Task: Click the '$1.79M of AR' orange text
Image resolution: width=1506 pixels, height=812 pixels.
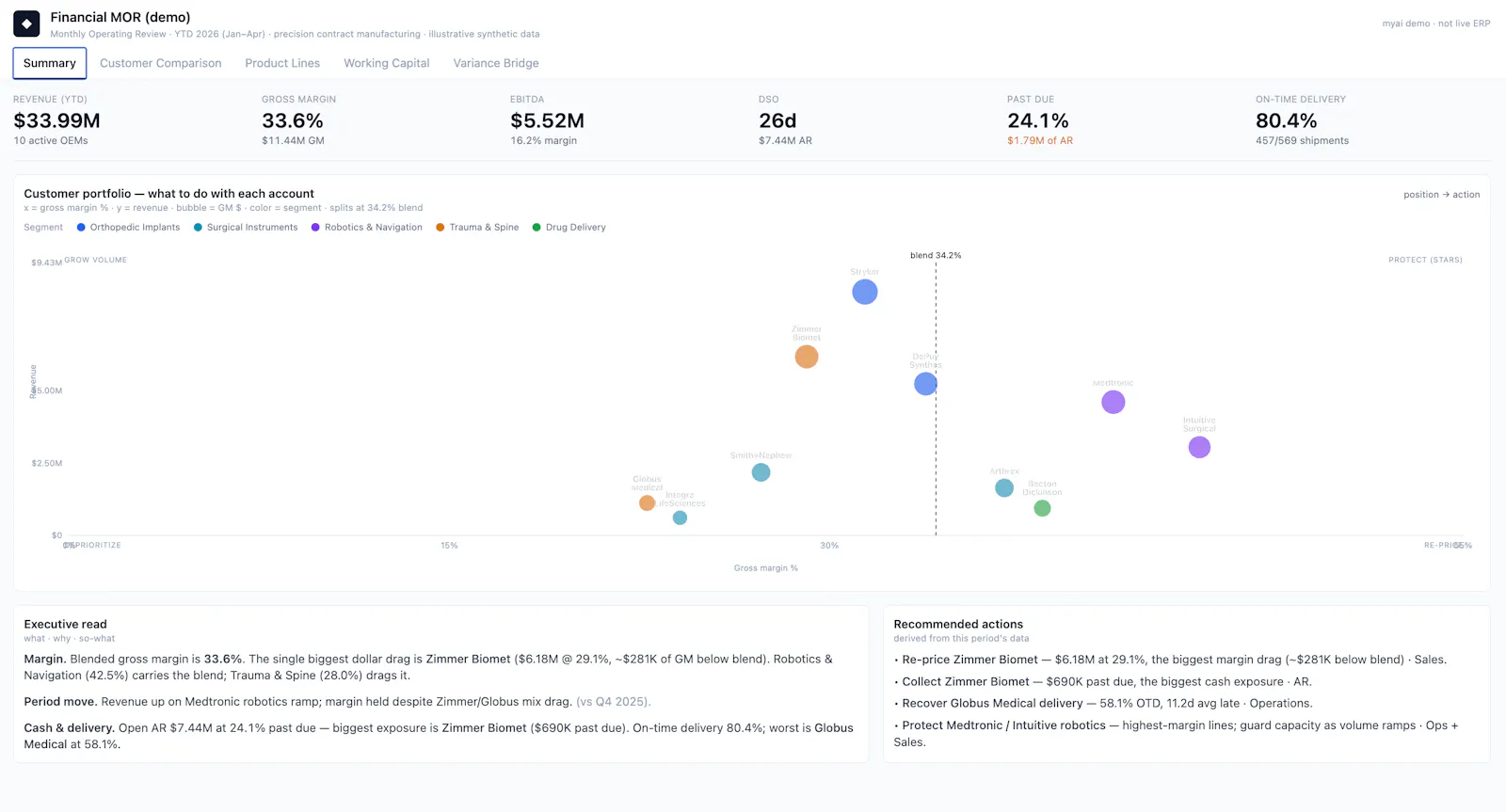Action: pos(1040,140)
